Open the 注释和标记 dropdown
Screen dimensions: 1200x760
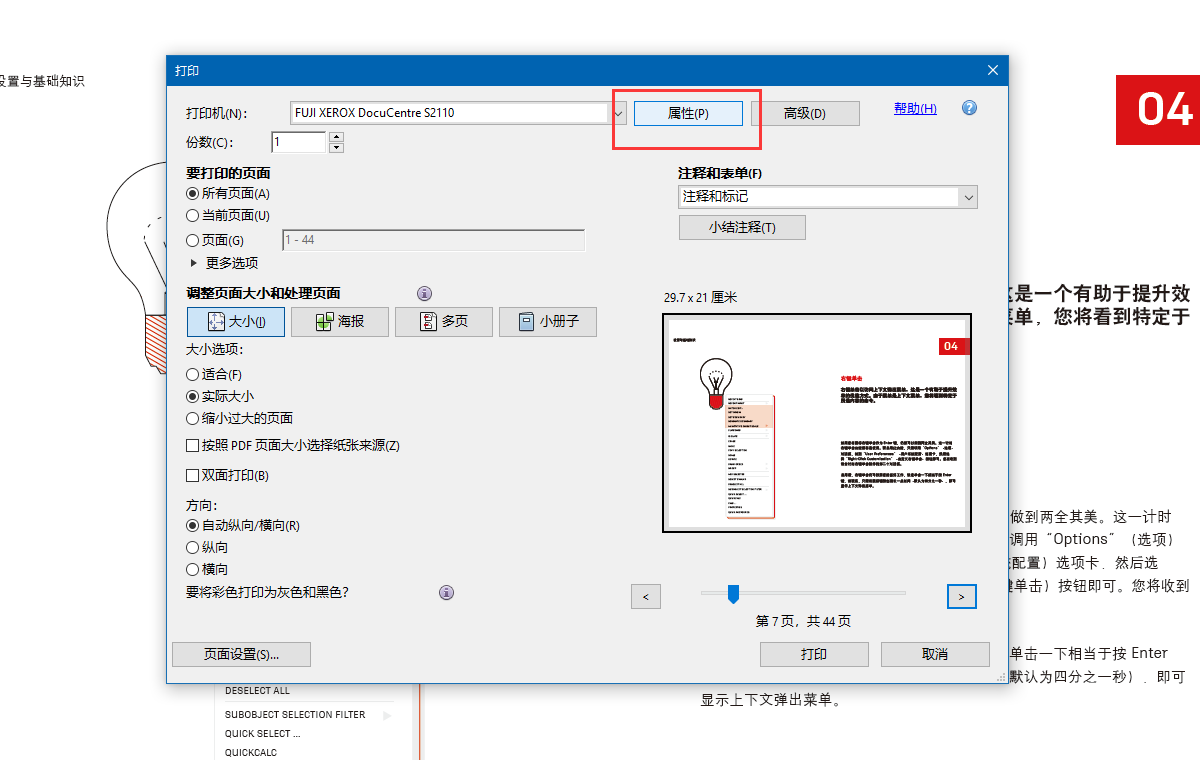[967, 197]
